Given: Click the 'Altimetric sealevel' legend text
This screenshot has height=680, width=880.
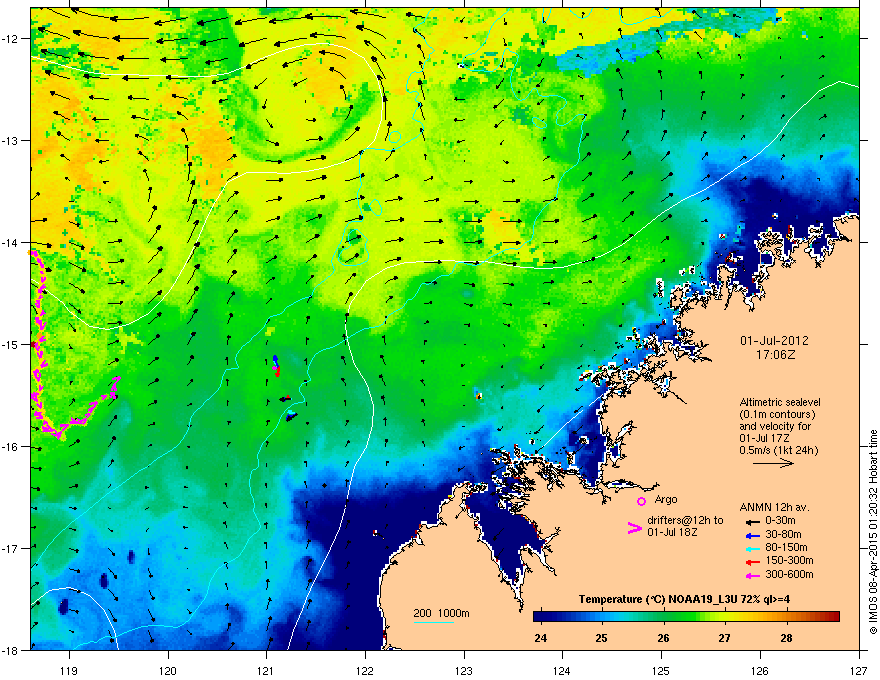Looking at the screenshot, I should (x=780, y=402).
